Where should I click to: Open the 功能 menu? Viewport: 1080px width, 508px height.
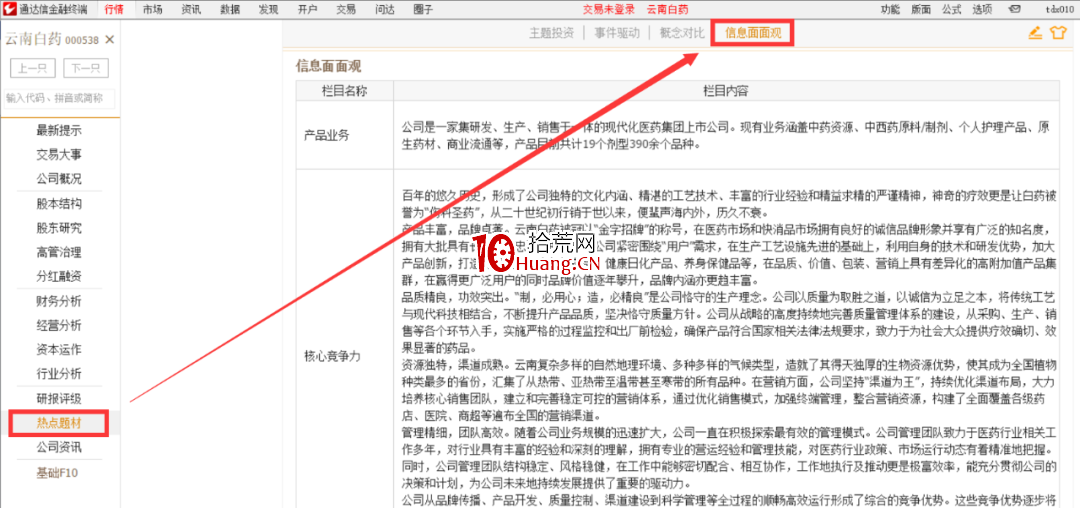point(890,10)
